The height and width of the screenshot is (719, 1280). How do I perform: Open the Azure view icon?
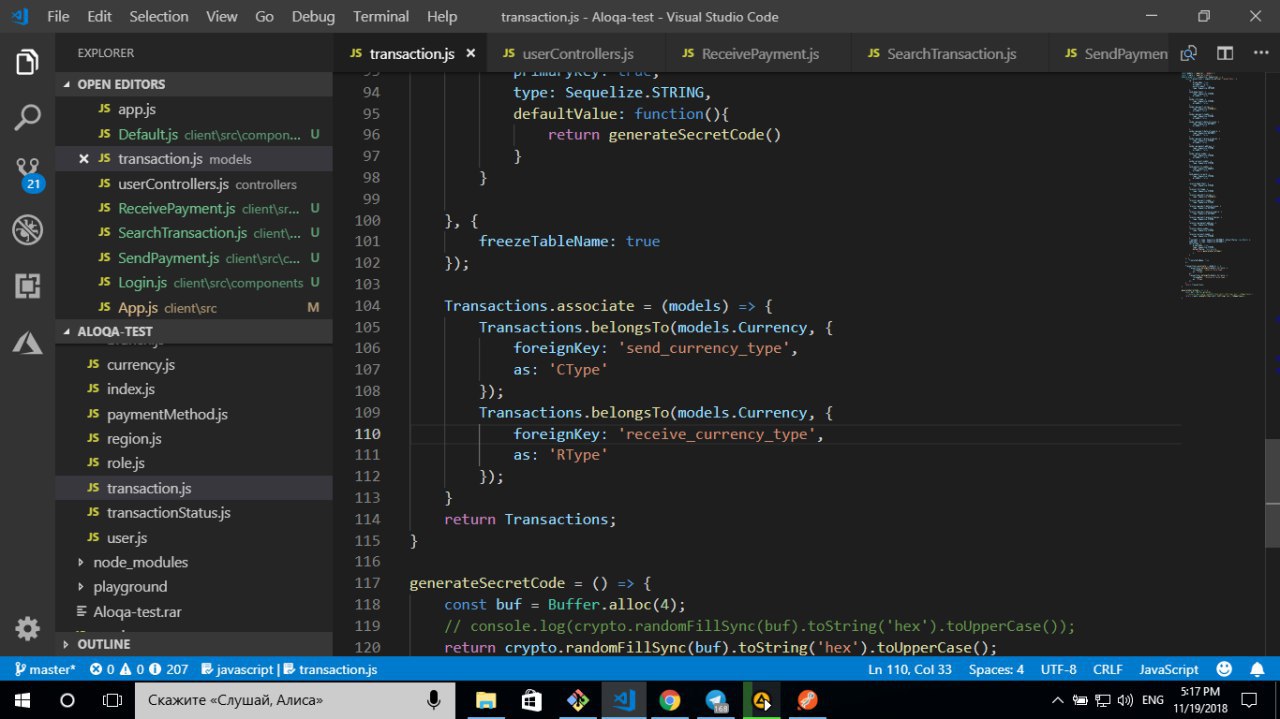(x=27, y=343)
